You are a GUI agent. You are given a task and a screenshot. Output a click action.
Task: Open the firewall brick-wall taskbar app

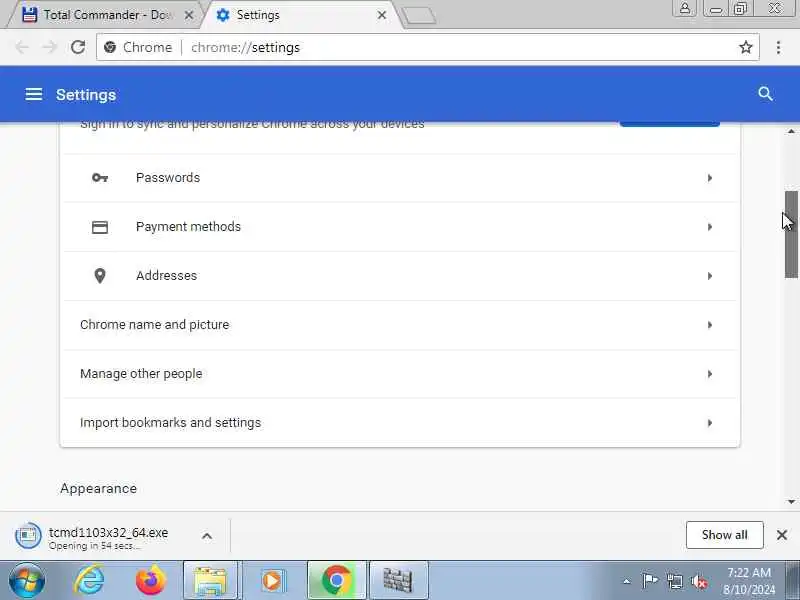(x=398, y=581)
